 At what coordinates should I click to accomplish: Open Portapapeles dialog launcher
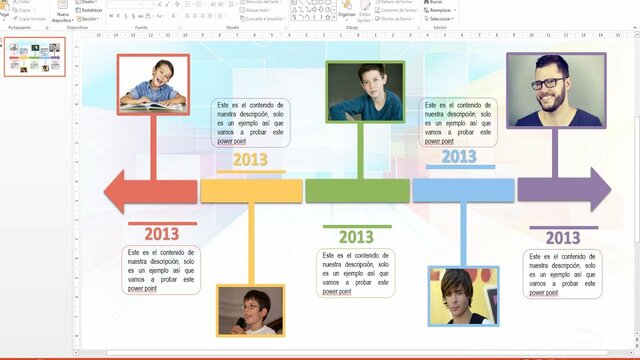tap(47, 28)
